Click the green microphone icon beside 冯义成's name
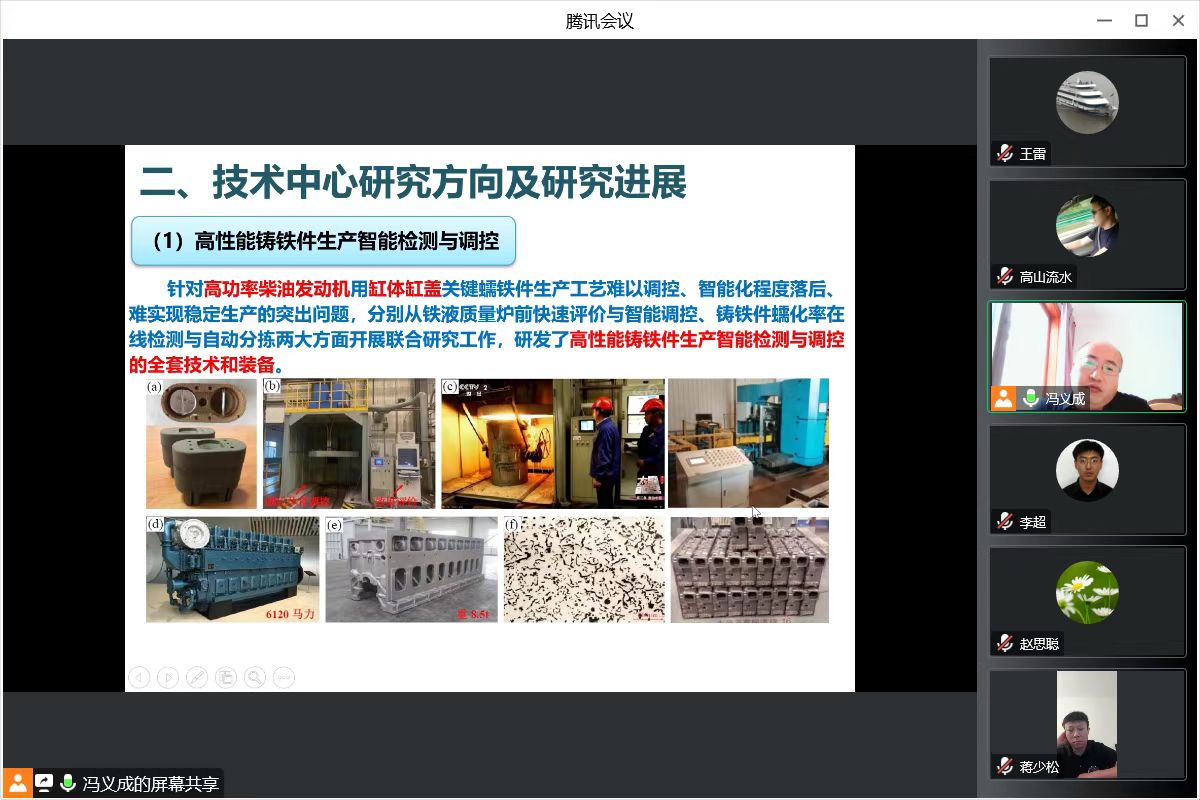This screenshot has width=1200, height=800. (x=1030, y=398)
